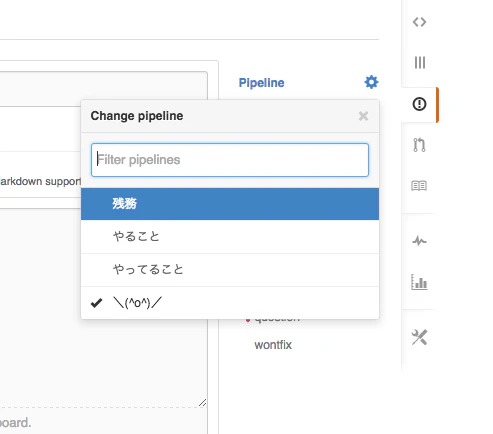Viewport: 493px width, 434px height.
Task: Open the Boards columns icon in sidebar
Action: pos(420,62)
